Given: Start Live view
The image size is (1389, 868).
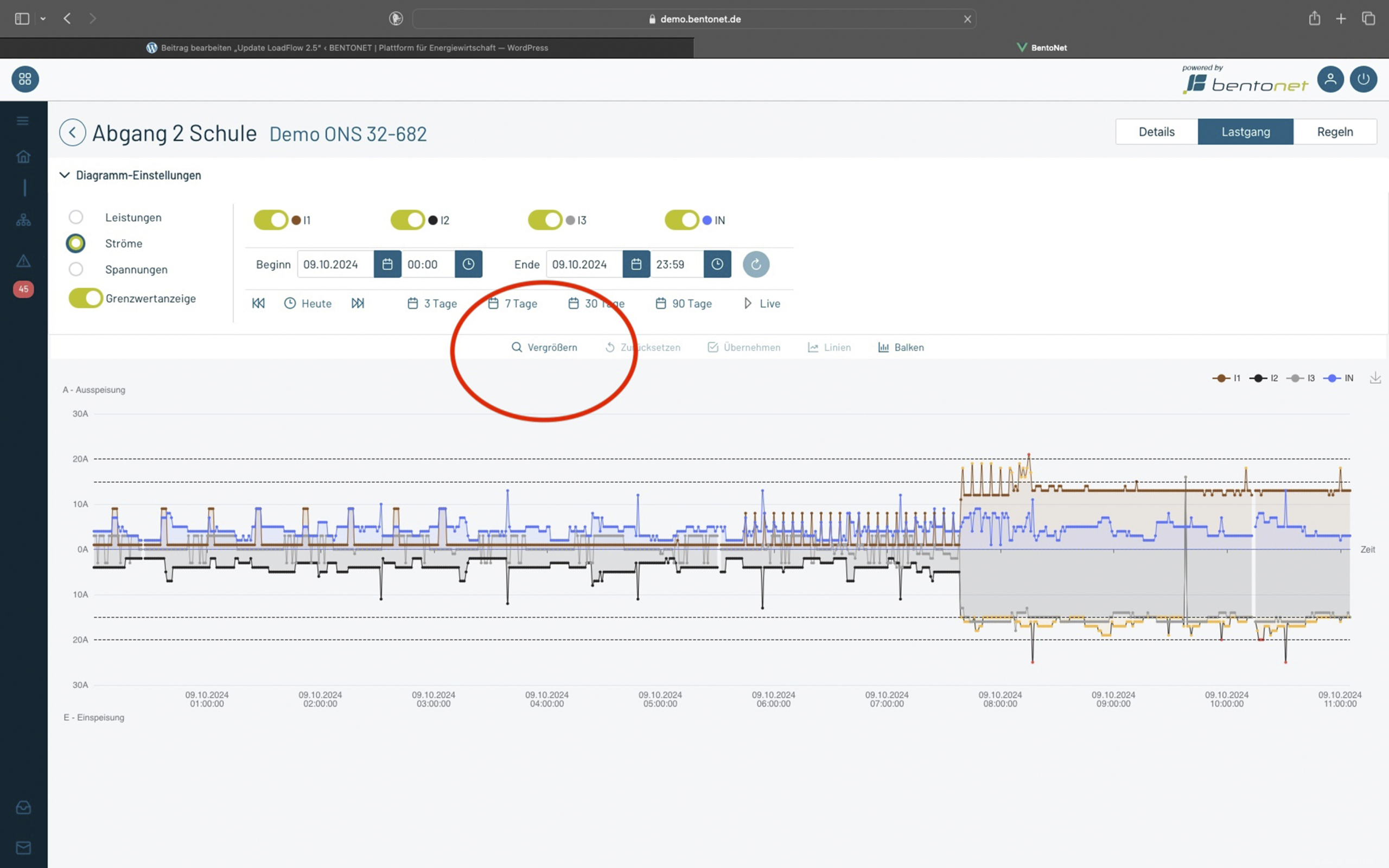Looking at the screenshot, I should tap(762, 303).
